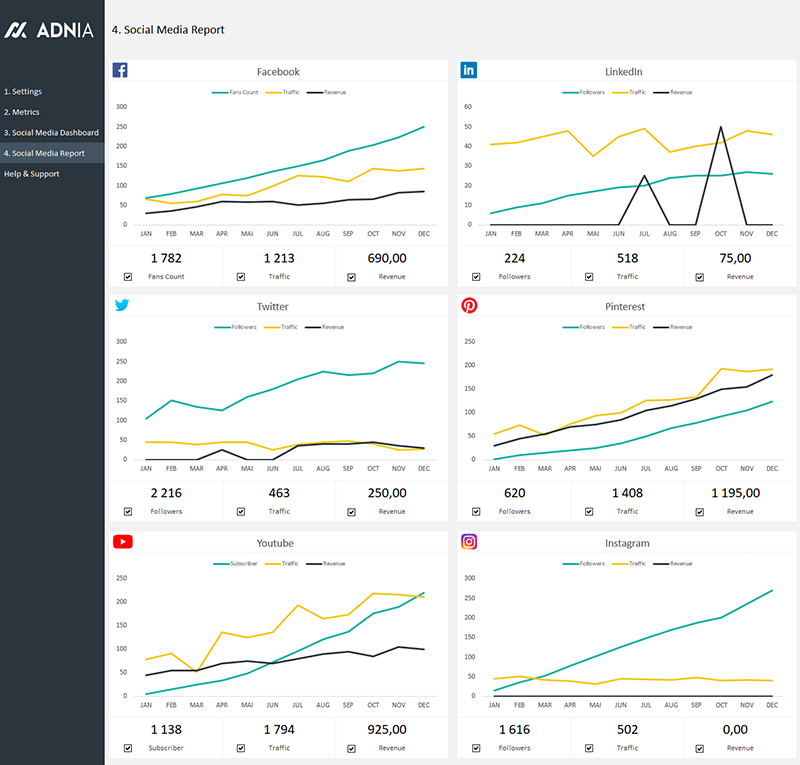Click the Facebook logo icon
The height and width of the screenshot is (765, 800).
[x=120, y=71]
